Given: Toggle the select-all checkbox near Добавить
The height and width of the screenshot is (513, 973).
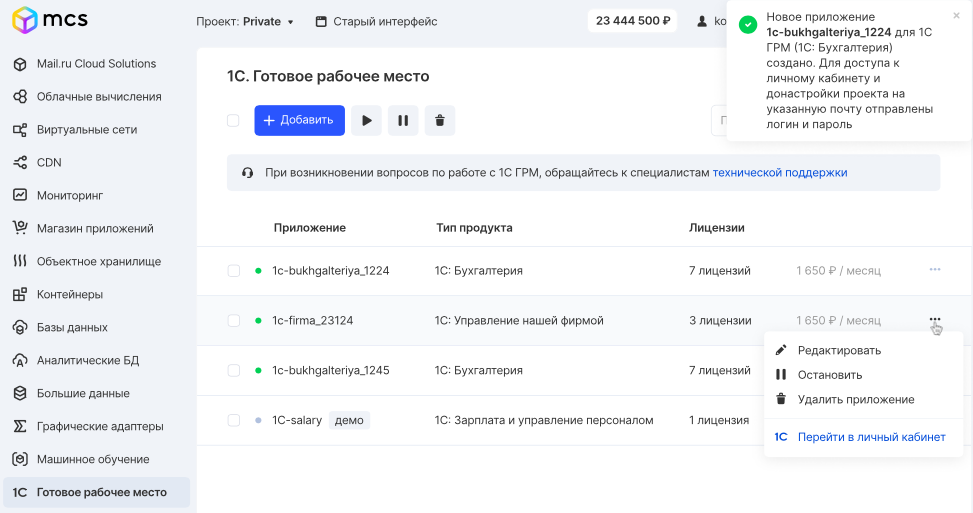Looking at the screenshot, I should coord(233,120).
